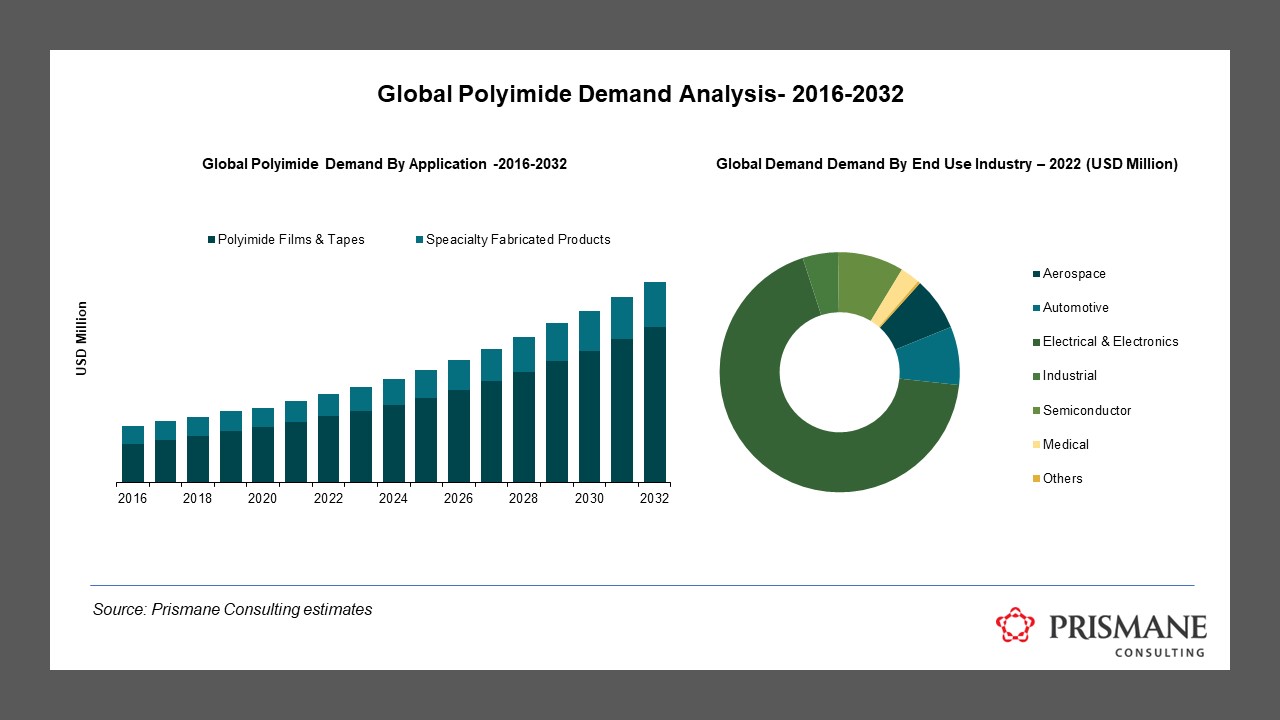
Task: Click the Source: Prismane Consulting estimates link
Action: [x=232, y=608]
